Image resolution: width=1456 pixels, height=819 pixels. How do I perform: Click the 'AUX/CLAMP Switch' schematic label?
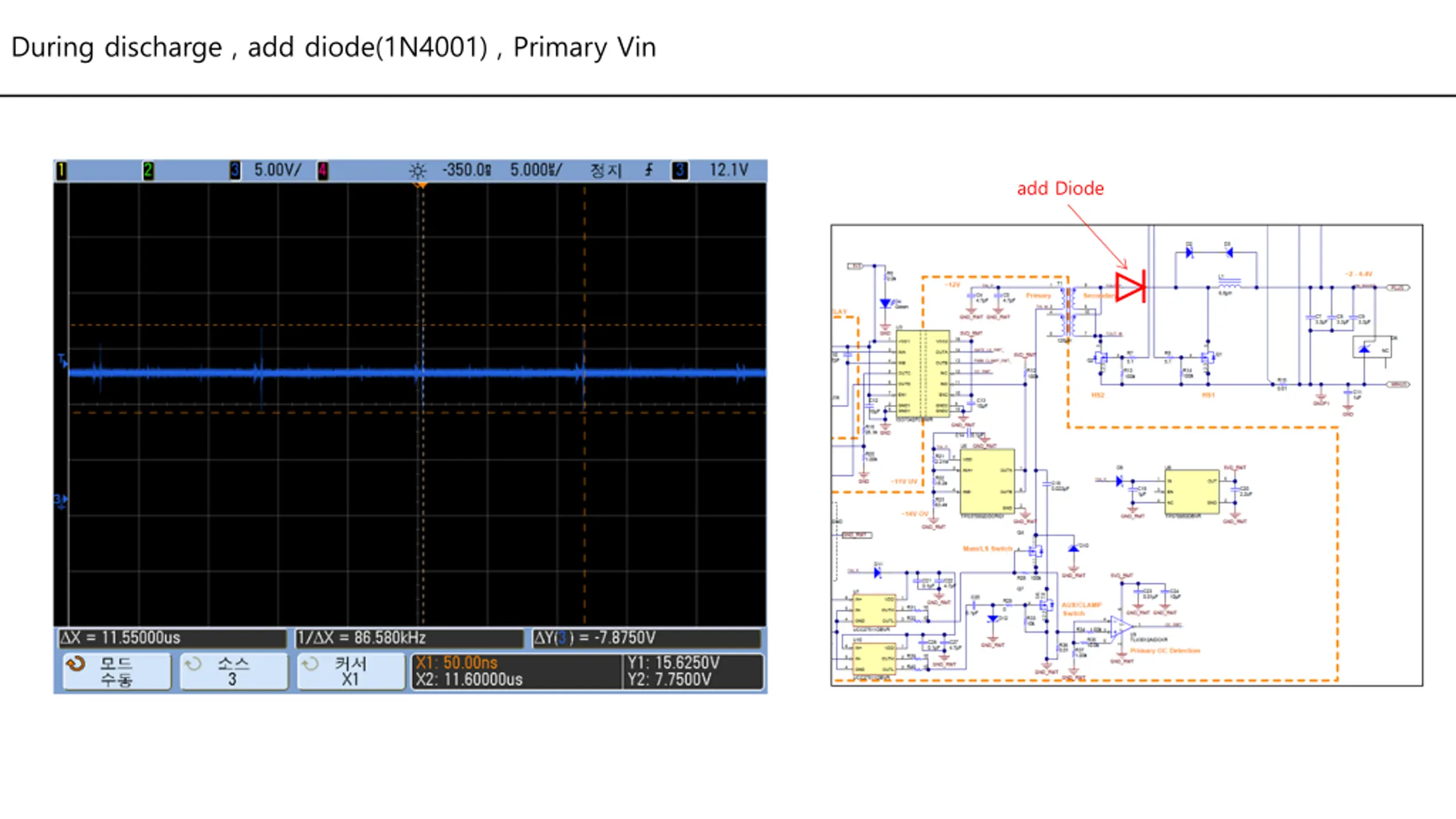(x=1081, y=609)
